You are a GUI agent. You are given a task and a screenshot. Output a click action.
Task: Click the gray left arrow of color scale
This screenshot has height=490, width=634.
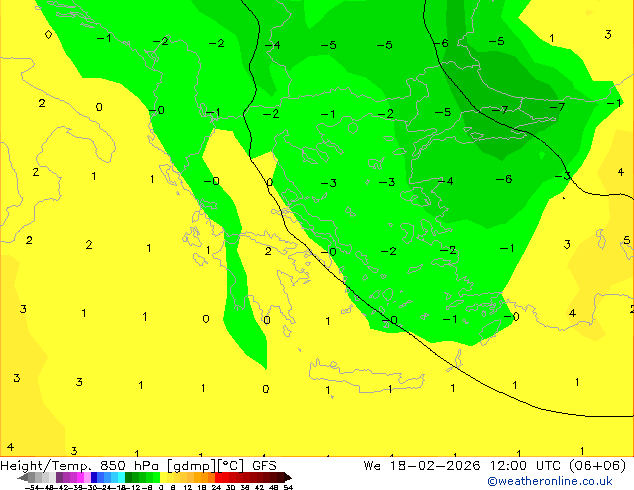[23, 477]
